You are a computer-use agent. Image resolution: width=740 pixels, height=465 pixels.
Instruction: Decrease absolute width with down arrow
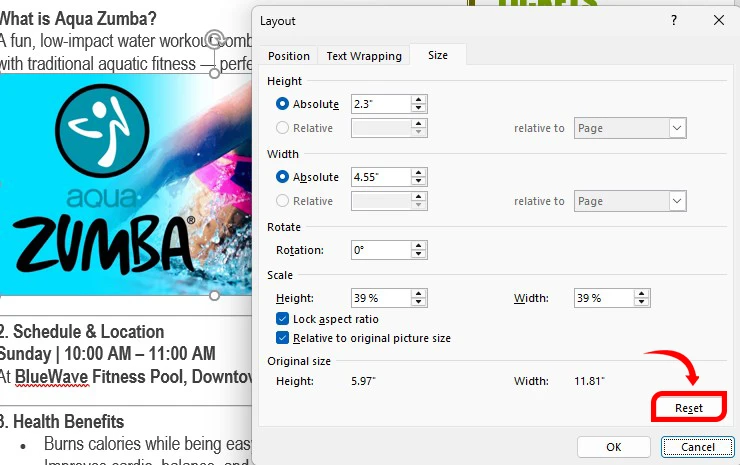[419, 182]
